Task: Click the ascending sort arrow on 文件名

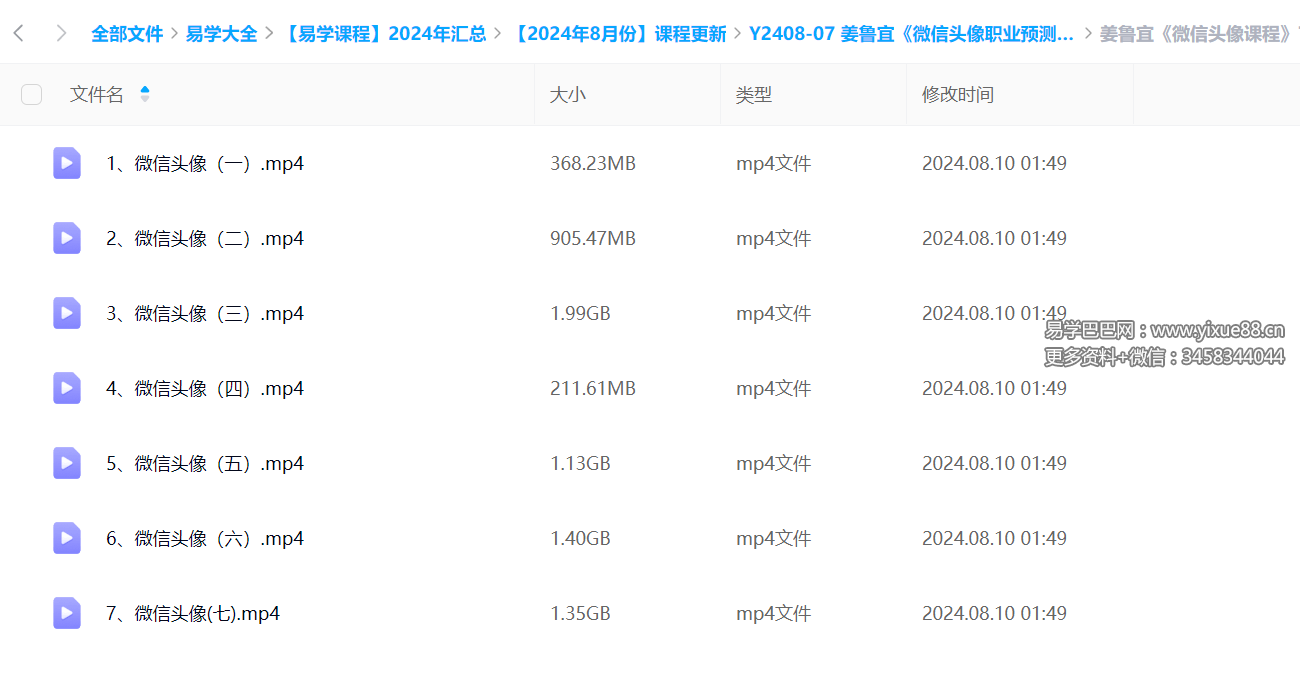Action: click(x=144, y=88)
